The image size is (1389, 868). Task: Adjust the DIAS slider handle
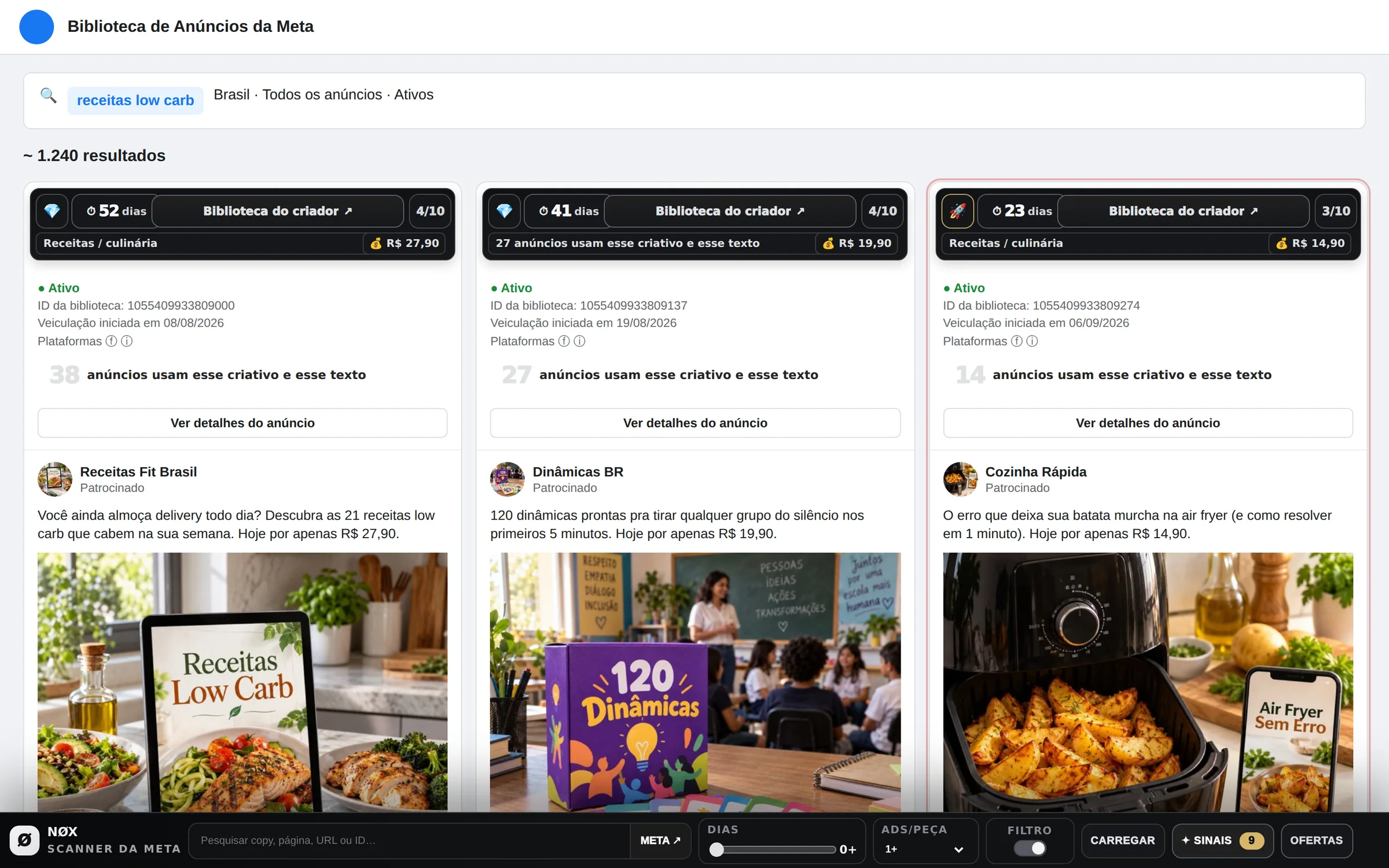tap(716, 849)
